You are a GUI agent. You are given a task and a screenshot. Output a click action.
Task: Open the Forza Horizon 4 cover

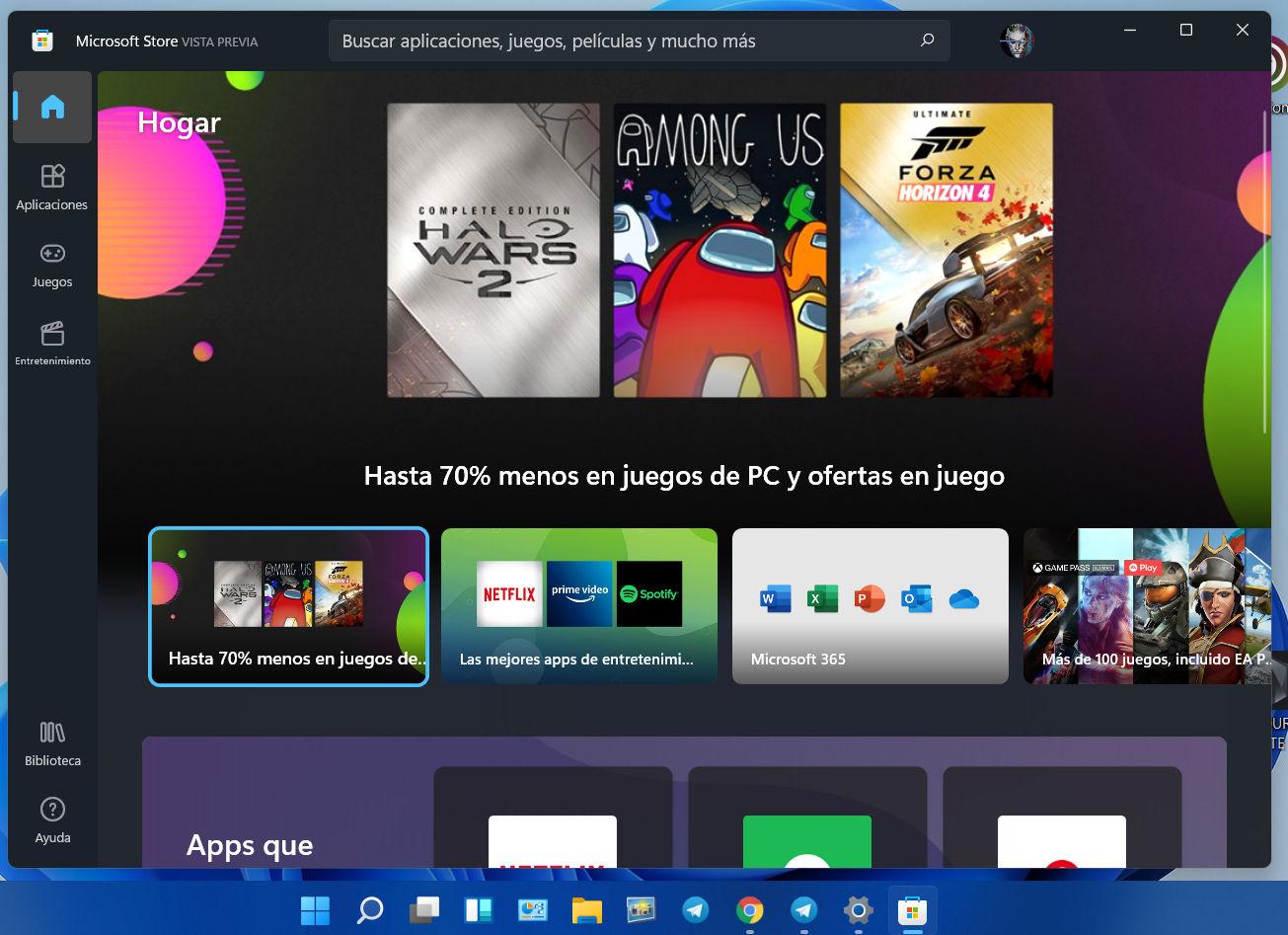pyautogui.click(x=947, y=251)
